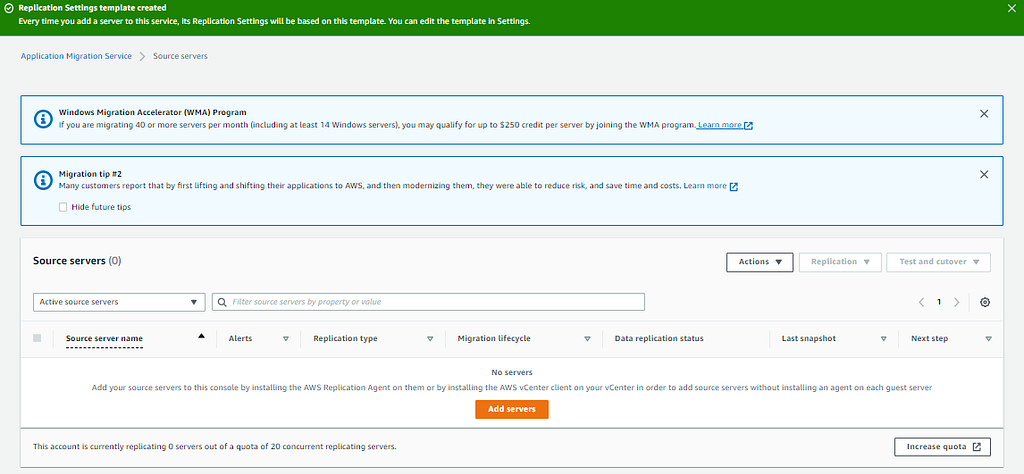Click the Replication type column header label
This screenshot has height=474, width=1024.
(345, 338)
